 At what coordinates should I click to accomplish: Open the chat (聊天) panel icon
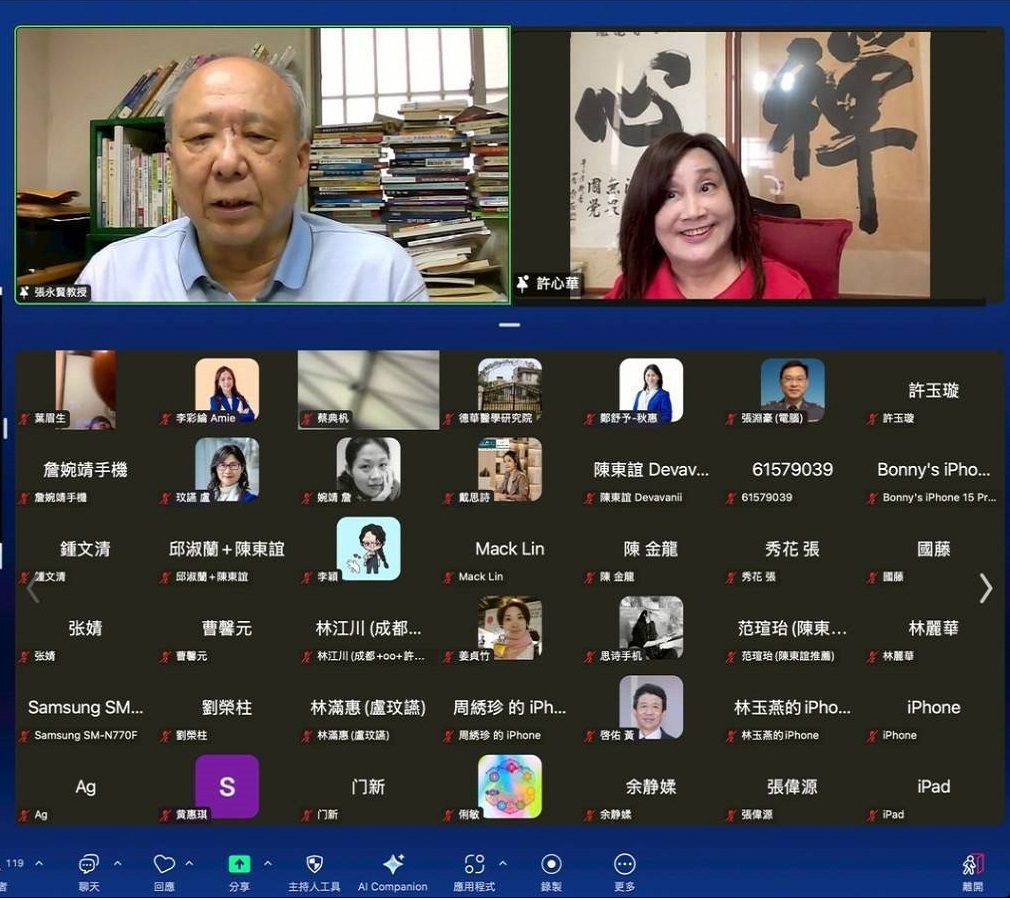pos(88,865)
